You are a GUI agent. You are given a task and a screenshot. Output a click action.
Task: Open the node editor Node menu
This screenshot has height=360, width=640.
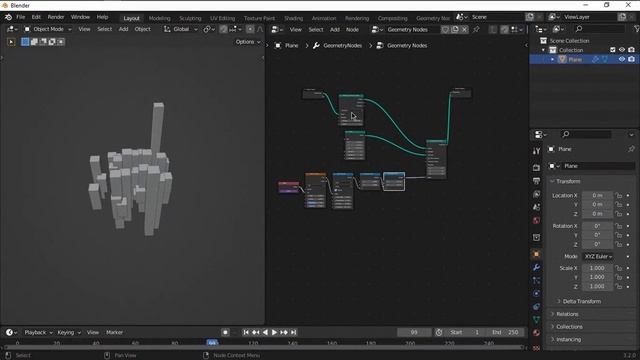click(352, 29)
